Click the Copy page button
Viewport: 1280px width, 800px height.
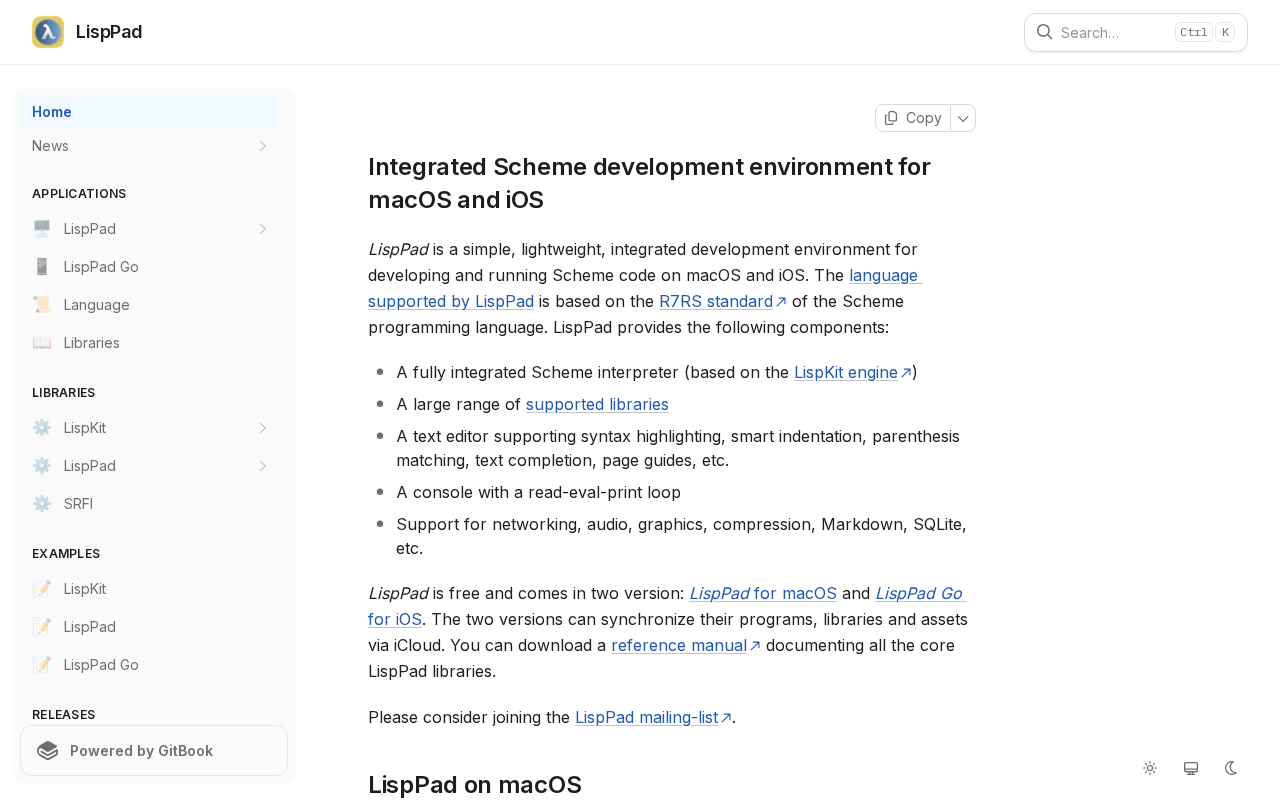[x=913, y=118]
